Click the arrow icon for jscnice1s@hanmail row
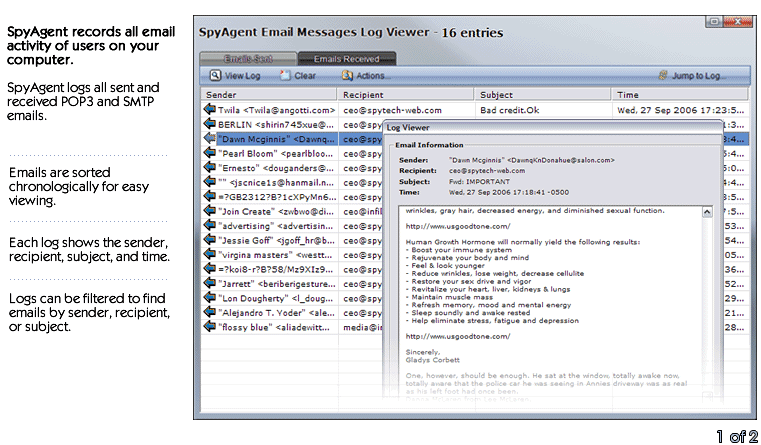Screen dimensions: 761x445 (x=210, y=182)
